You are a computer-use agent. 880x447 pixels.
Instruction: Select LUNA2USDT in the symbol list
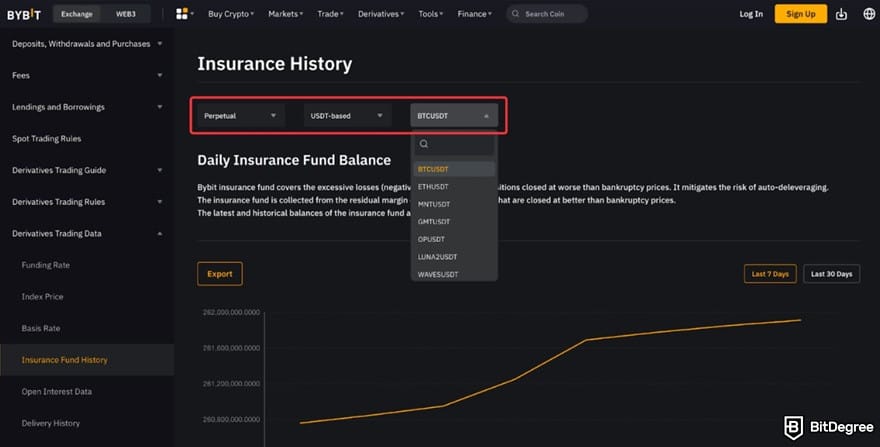point(454,257)
